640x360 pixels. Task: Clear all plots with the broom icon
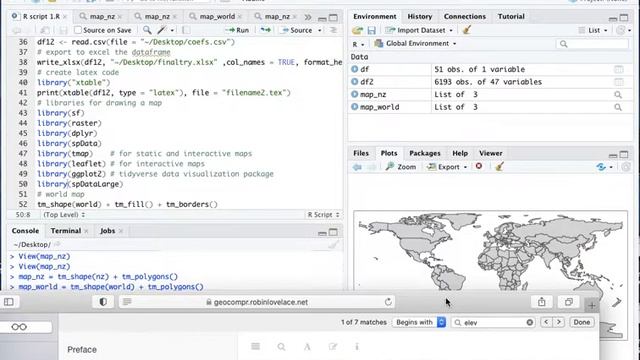(x=500, y=166)
